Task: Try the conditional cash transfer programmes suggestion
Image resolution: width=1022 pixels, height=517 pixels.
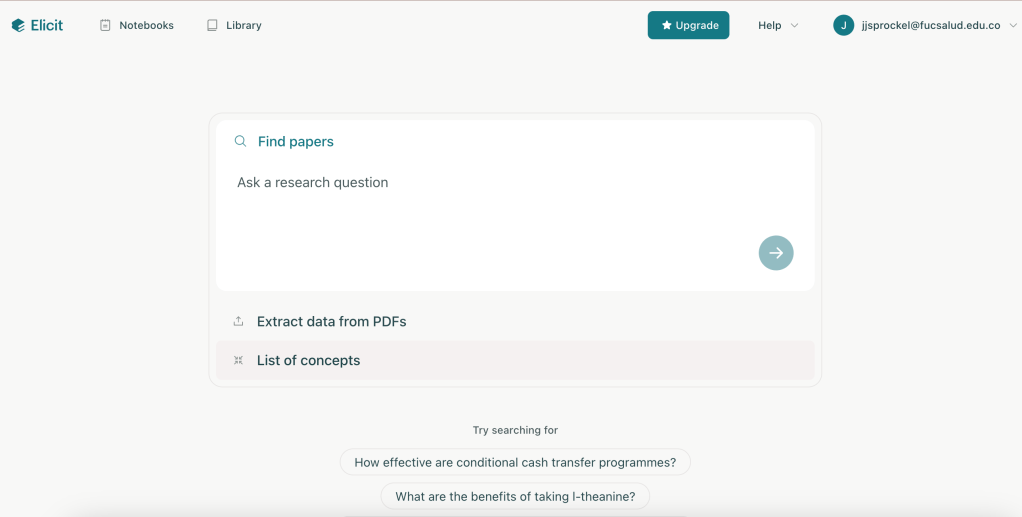Action: tap(515, 462)
